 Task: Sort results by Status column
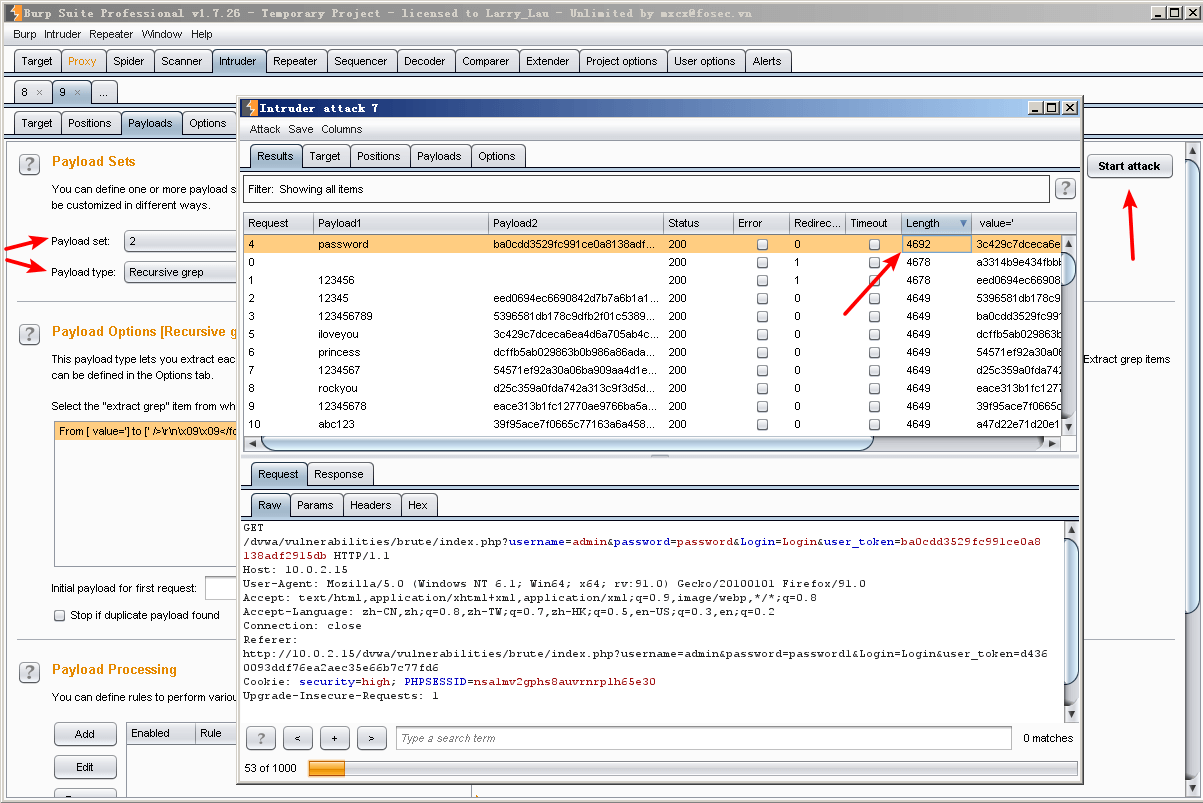coord(698,223)
